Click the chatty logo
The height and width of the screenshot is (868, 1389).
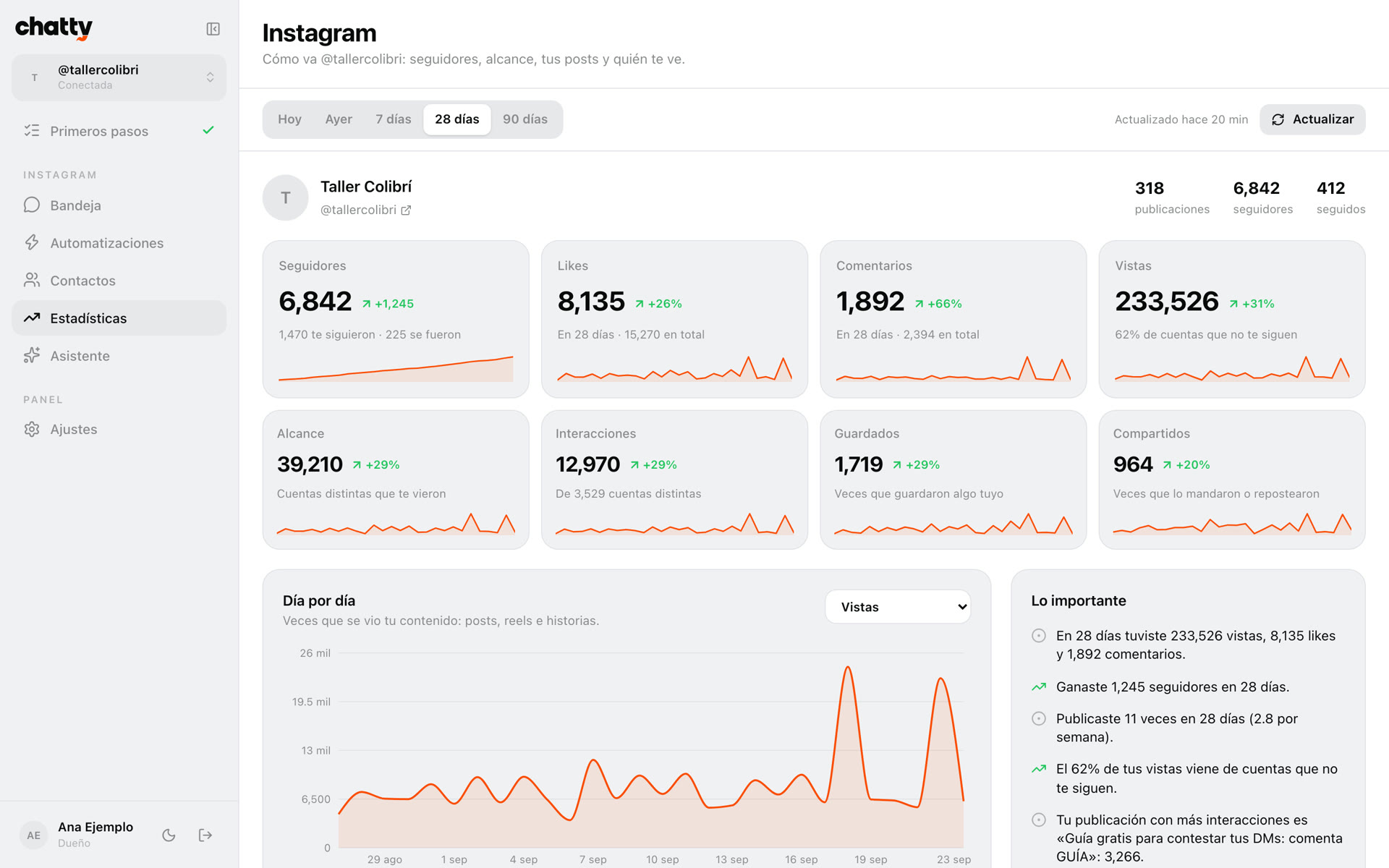[x=54, y=28]
